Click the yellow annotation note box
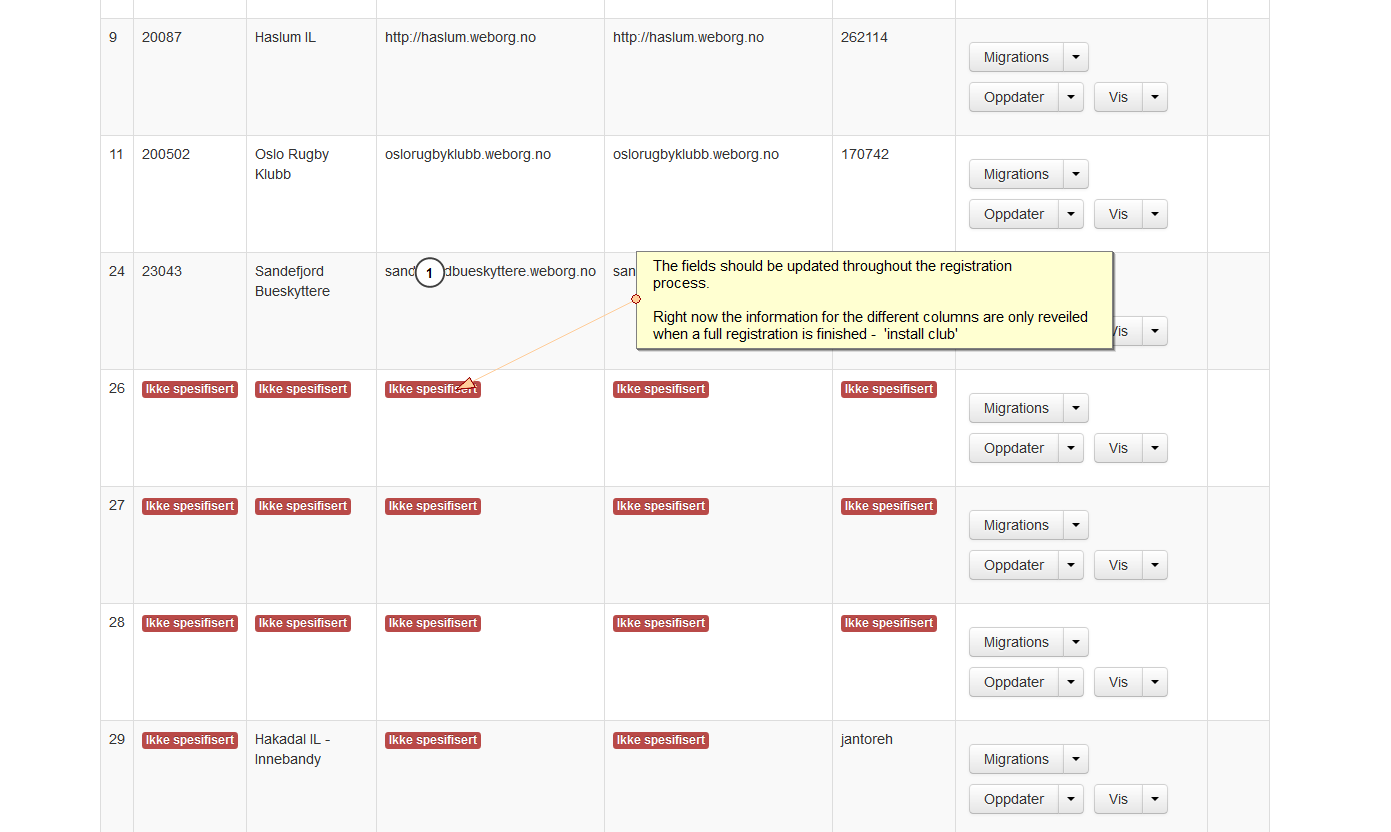Screen dimensions: 1391x832 click(x=874, y=300)
